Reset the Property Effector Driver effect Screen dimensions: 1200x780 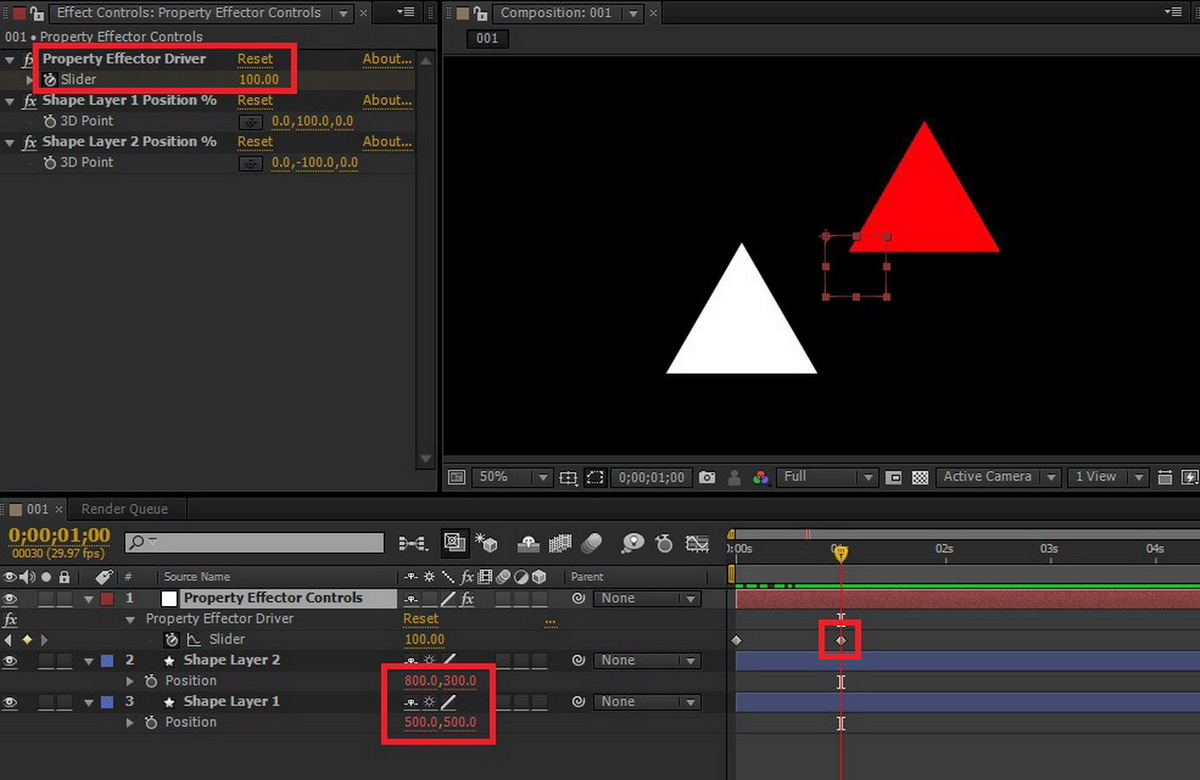click(x=254, y=59)
